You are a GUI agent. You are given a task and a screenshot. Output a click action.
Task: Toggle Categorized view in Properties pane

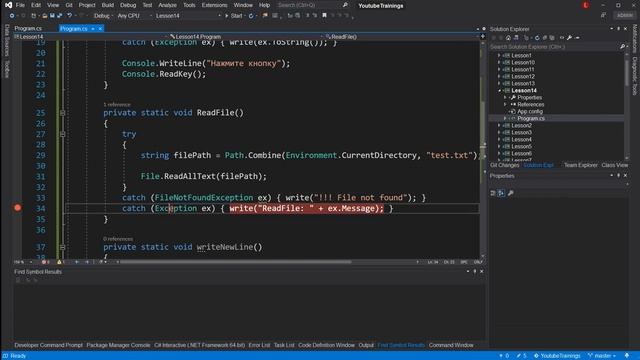click(x=493, y=193)
